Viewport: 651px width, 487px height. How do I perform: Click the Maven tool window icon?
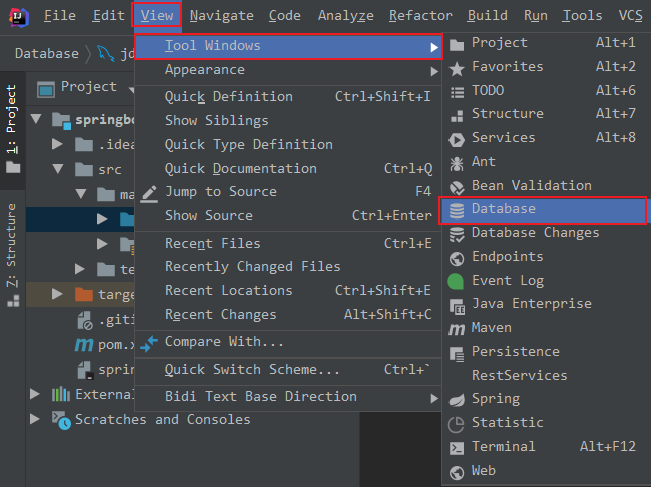[x=457, y=328]
